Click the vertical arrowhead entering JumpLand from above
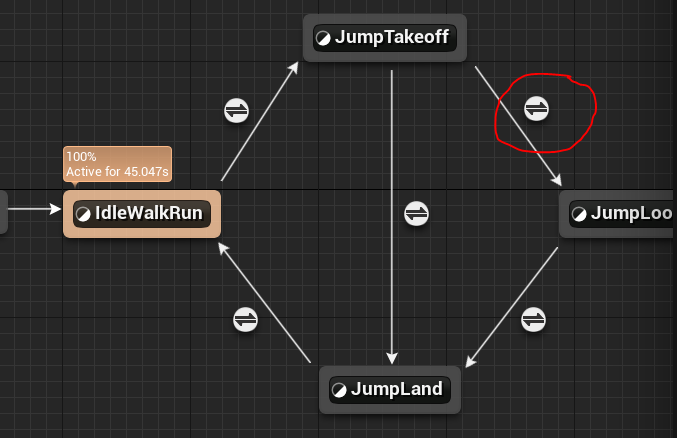 392,359
